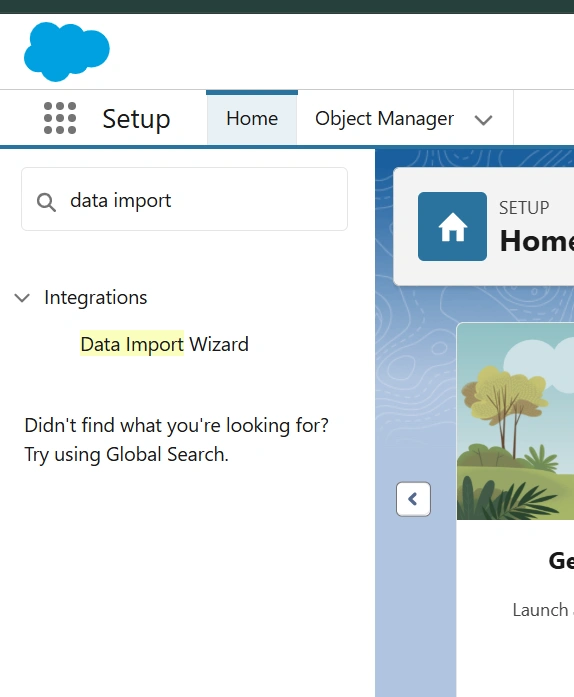Open the App Launcher dots grid
574x697 pixels.
point(60,118)
